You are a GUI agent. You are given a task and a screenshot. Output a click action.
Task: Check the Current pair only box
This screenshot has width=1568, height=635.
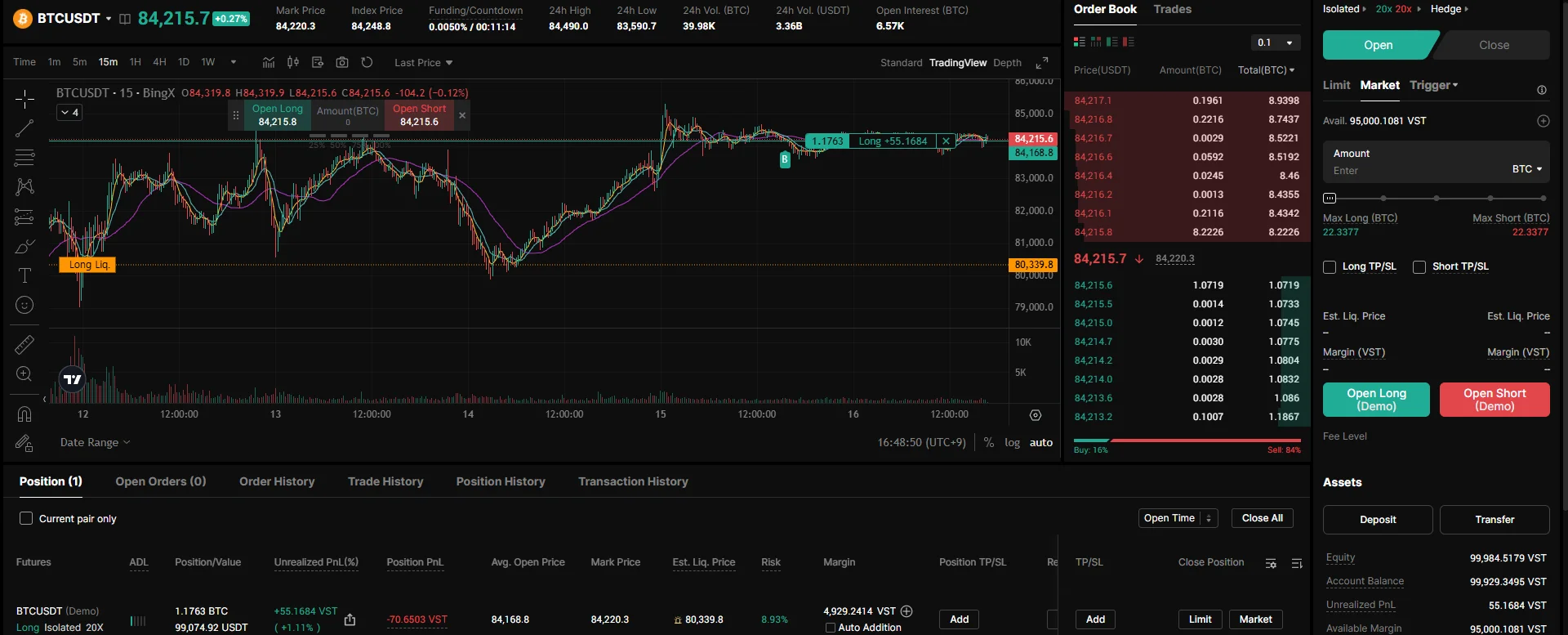coord(26,518)
